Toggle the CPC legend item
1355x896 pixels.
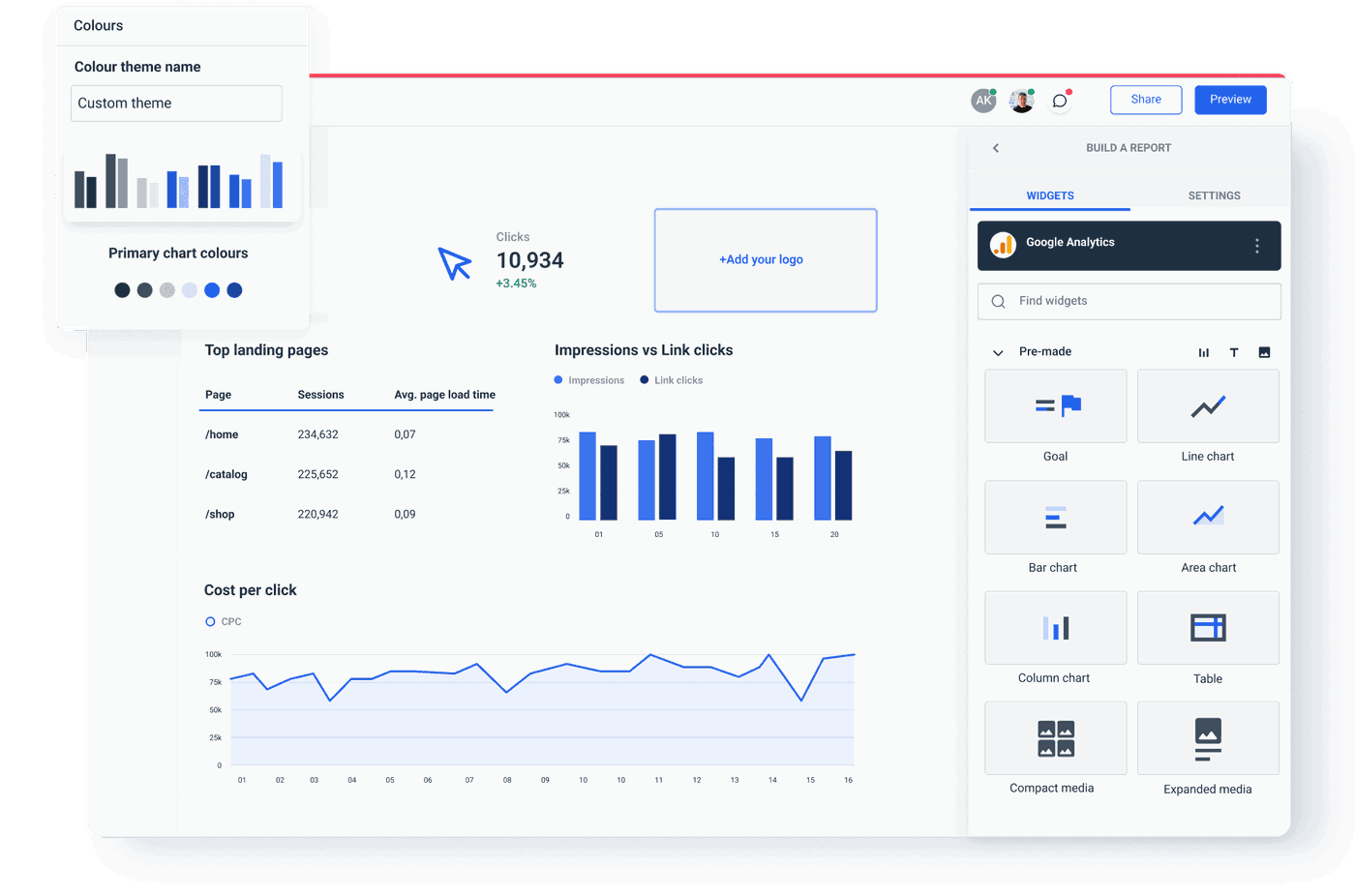225,621
